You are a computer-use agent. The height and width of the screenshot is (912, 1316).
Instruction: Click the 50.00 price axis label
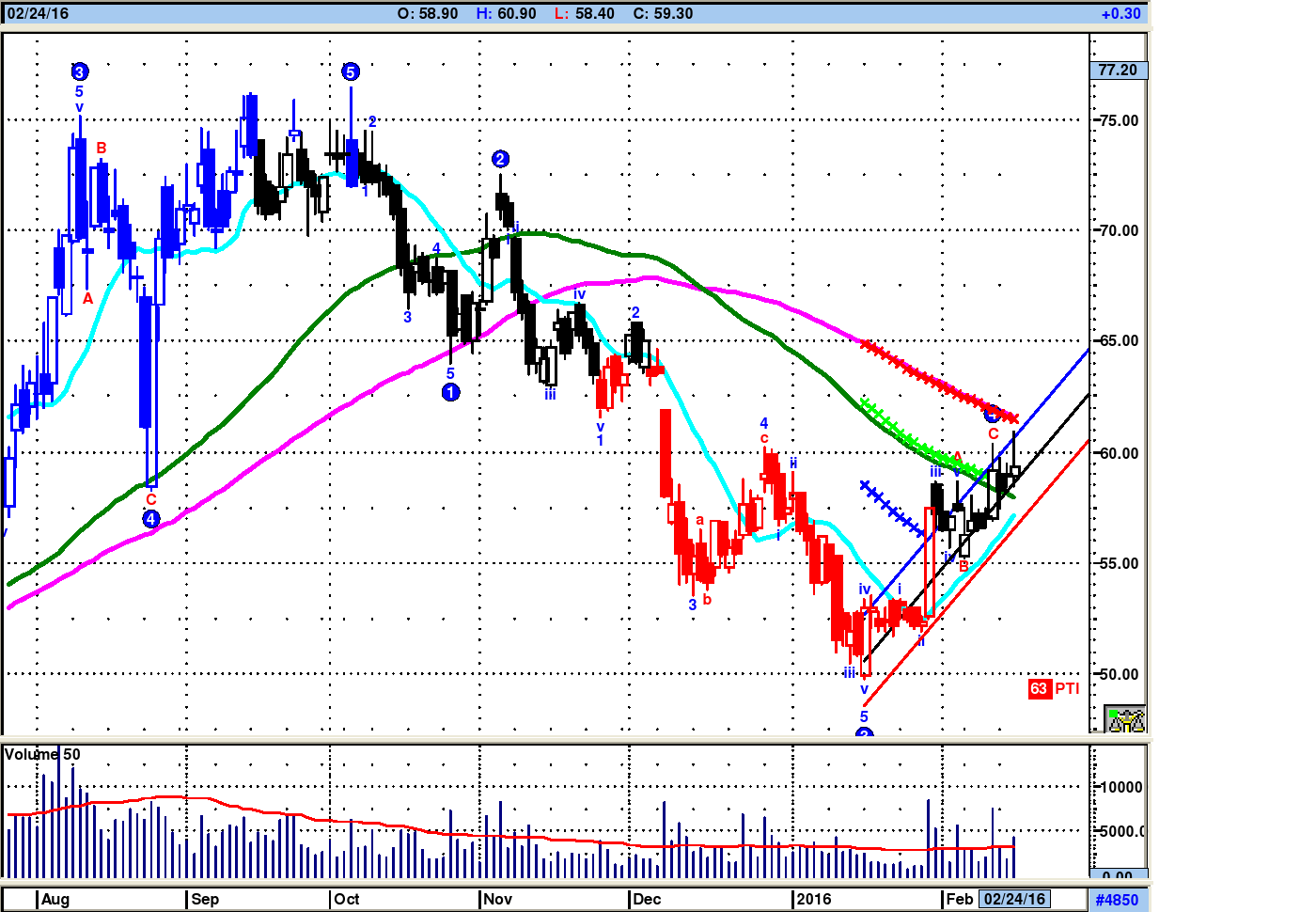(x=1119, y=674)
